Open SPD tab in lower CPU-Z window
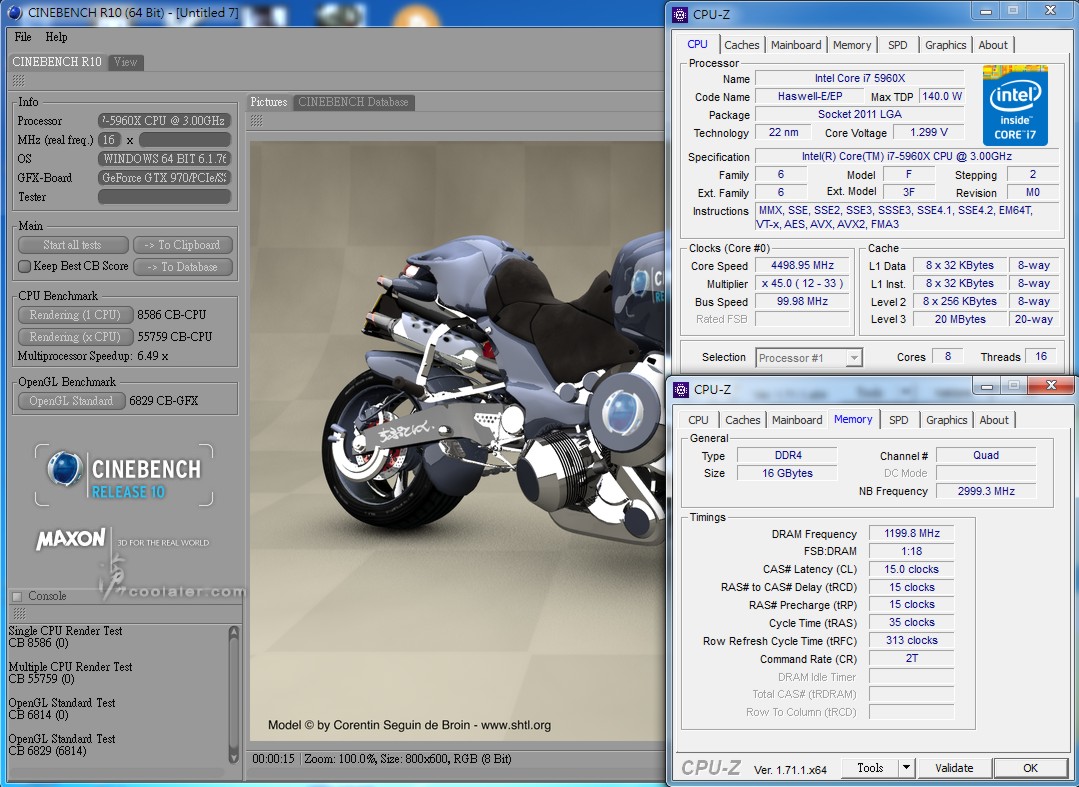Screen dimensions: 1079x787 click(899, 420)
